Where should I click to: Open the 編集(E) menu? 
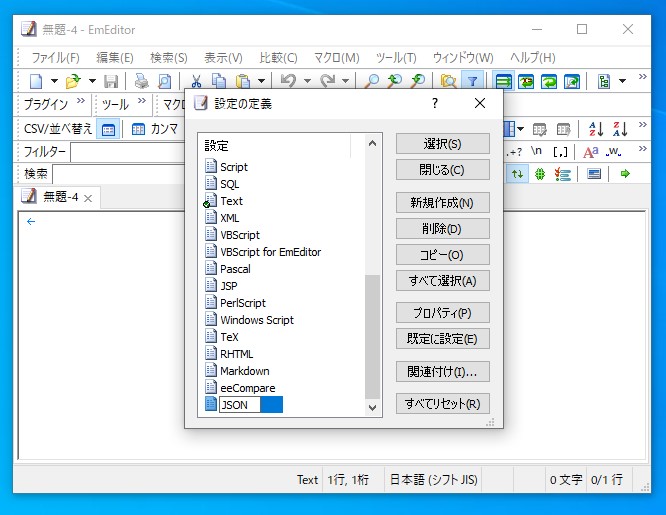tap(115, 57)
